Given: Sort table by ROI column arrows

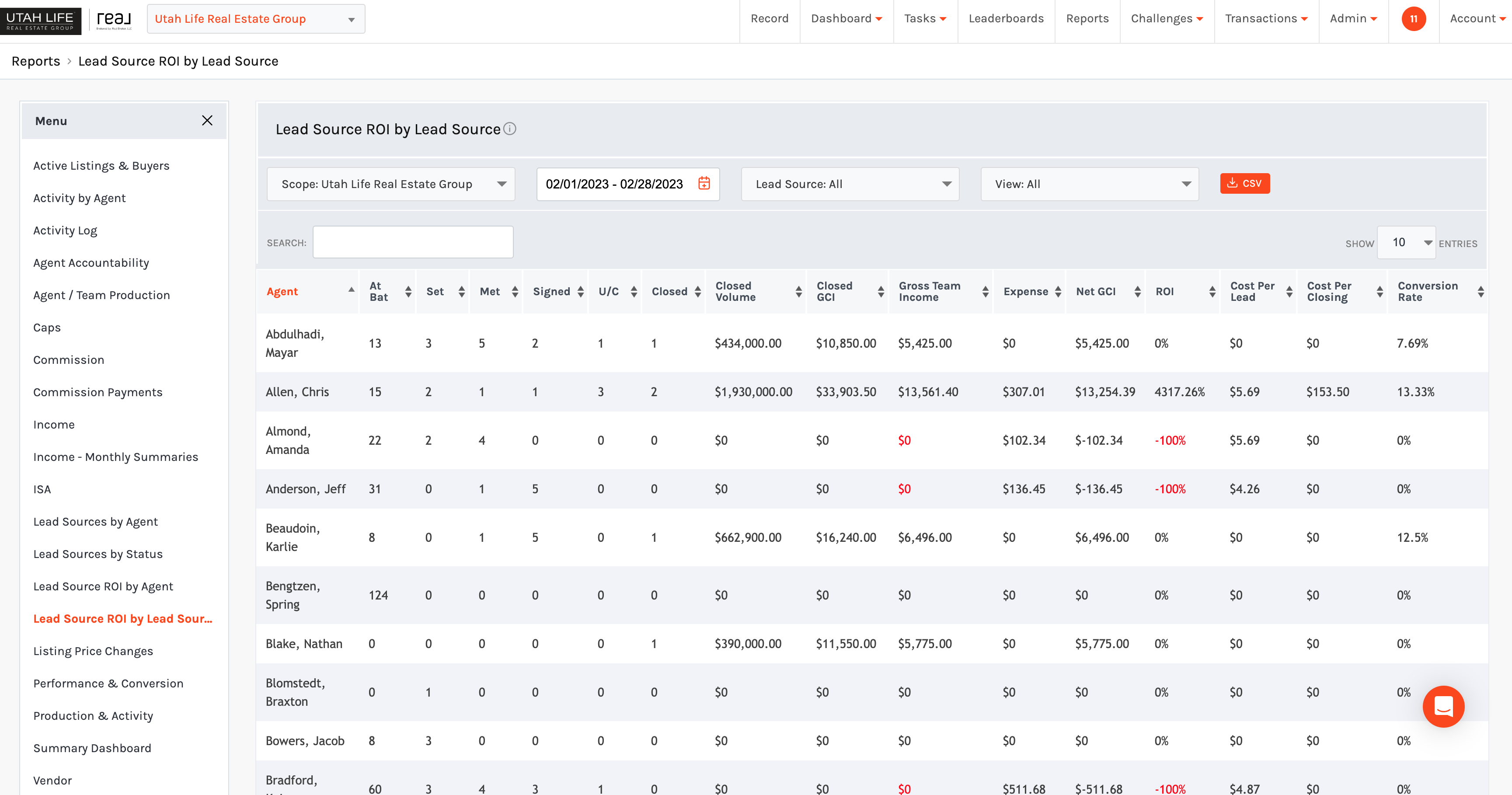Looking at the screenshot, I should (x=1212, y=291).
